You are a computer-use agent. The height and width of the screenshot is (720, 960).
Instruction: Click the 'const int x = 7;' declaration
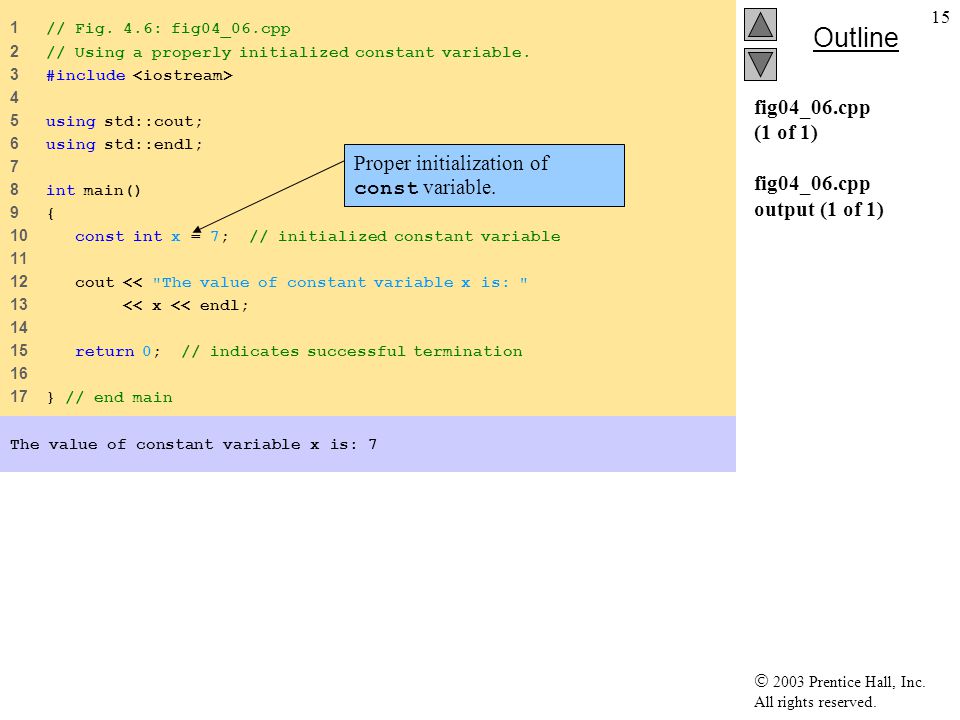(x=151, y=236)
